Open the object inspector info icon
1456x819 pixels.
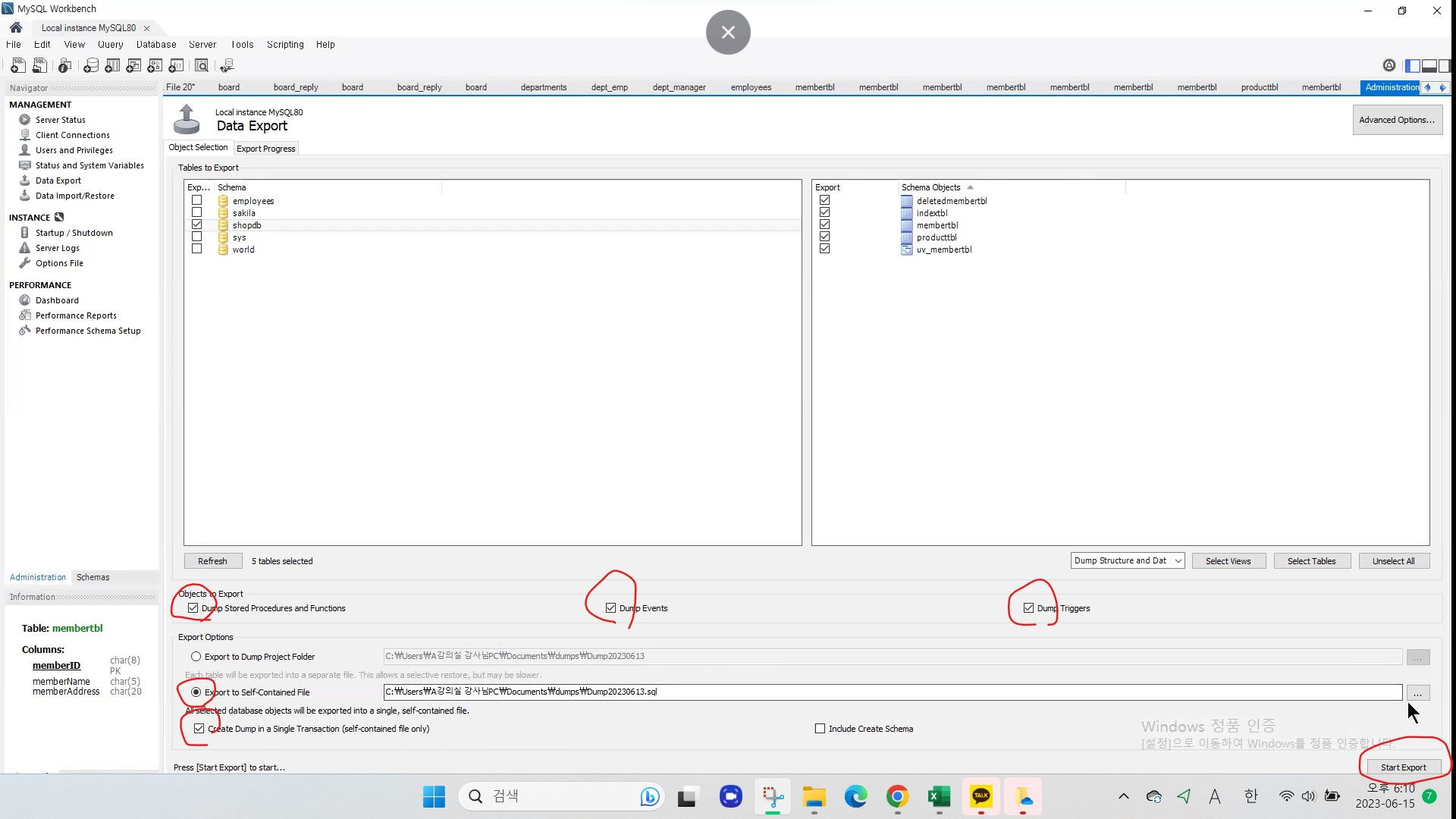click(x=65, y=66)
